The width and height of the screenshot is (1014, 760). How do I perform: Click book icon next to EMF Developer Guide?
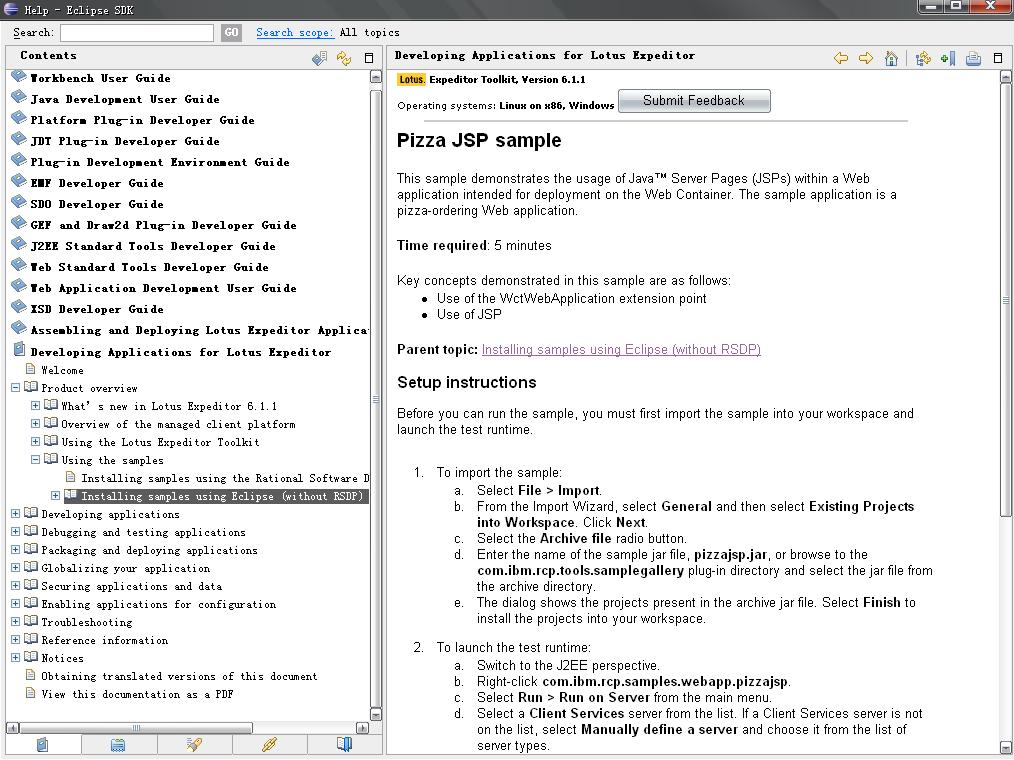[x=19, y=182]
